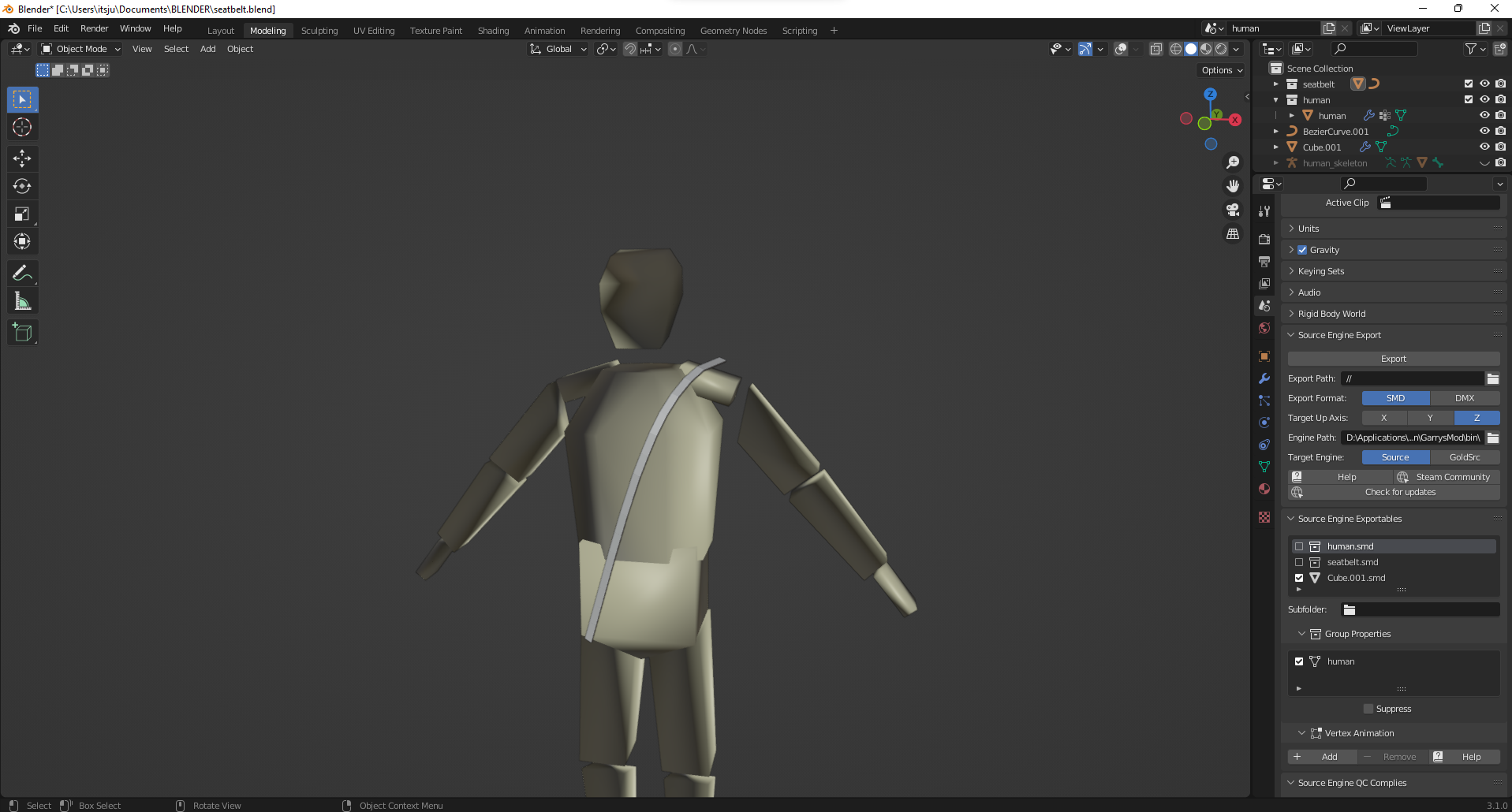
Task: Click the Export button
Action: pyautogui.click(x=1393, y=359)
